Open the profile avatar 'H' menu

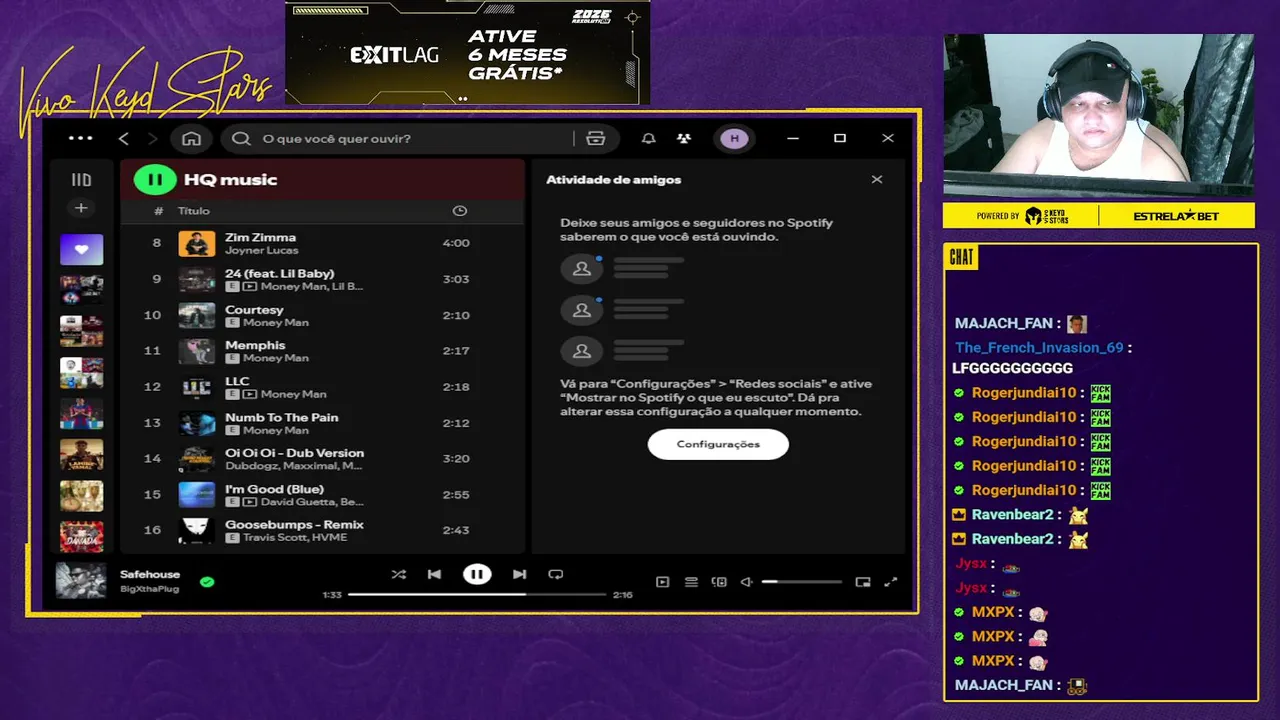(x=734, y=138)
